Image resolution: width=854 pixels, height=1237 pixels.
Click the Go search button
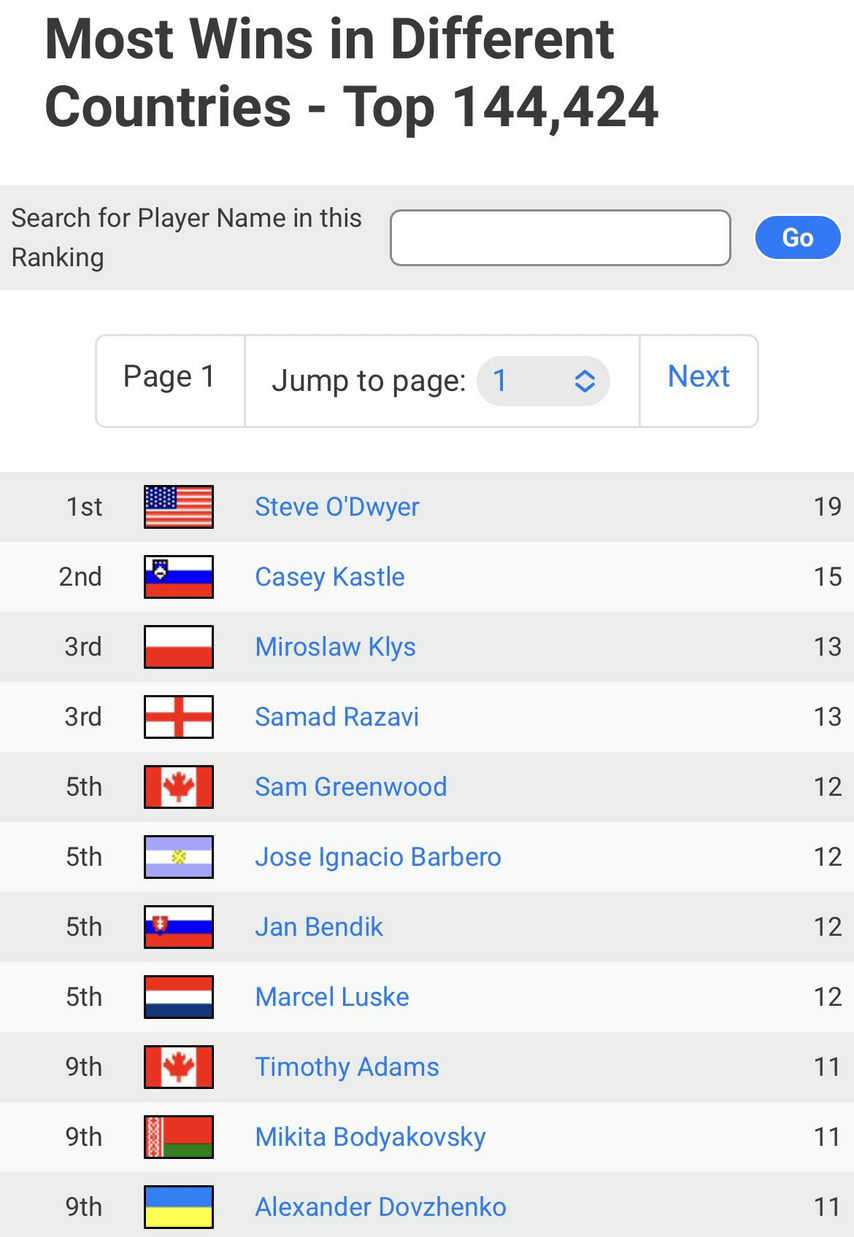coord(797,238)
